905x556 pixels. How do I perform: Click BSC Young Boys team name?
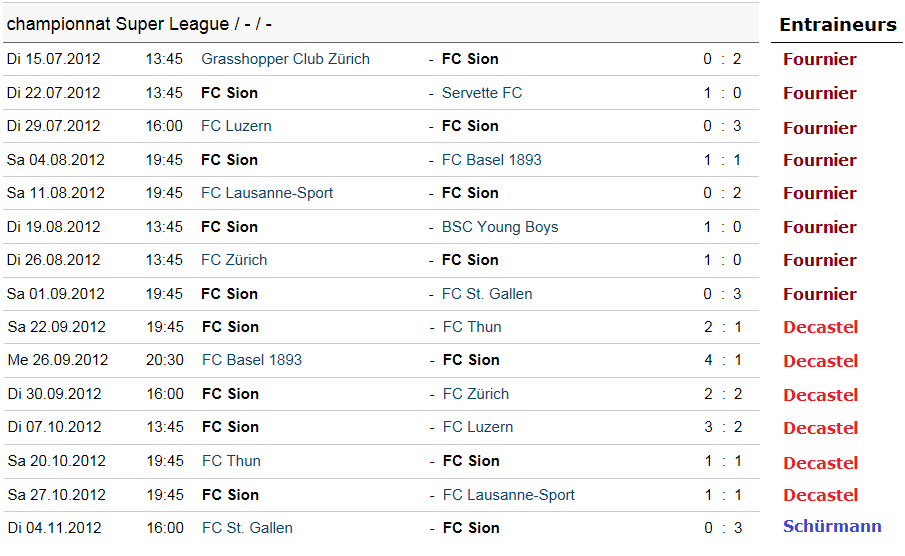pos(500,227)
